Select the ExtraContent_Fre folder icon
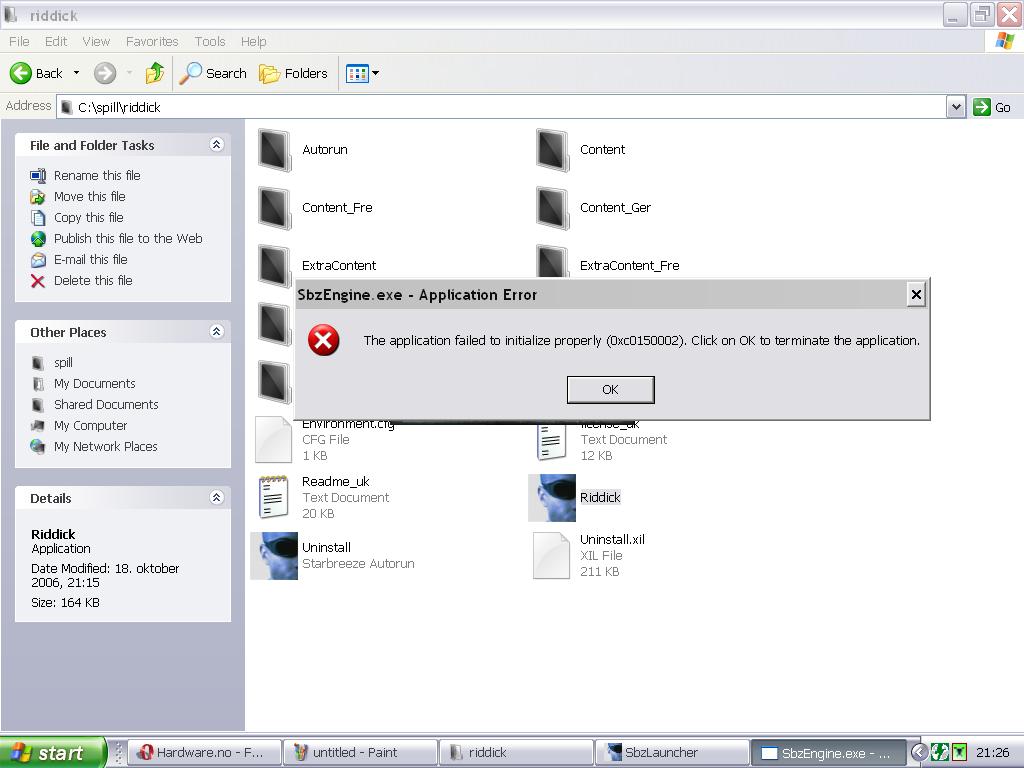 (x=552, y=261)
